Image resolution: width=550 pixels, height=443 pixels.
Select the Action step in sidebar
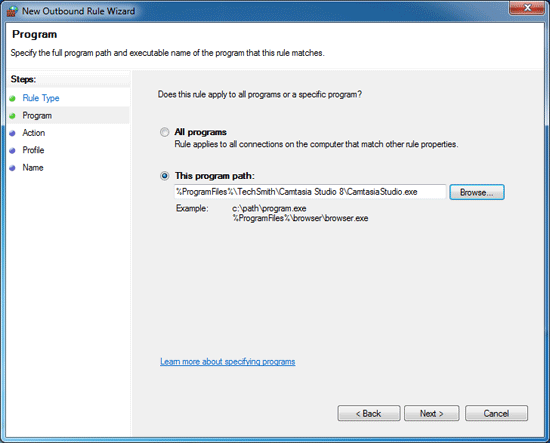[x=34, y=133]
